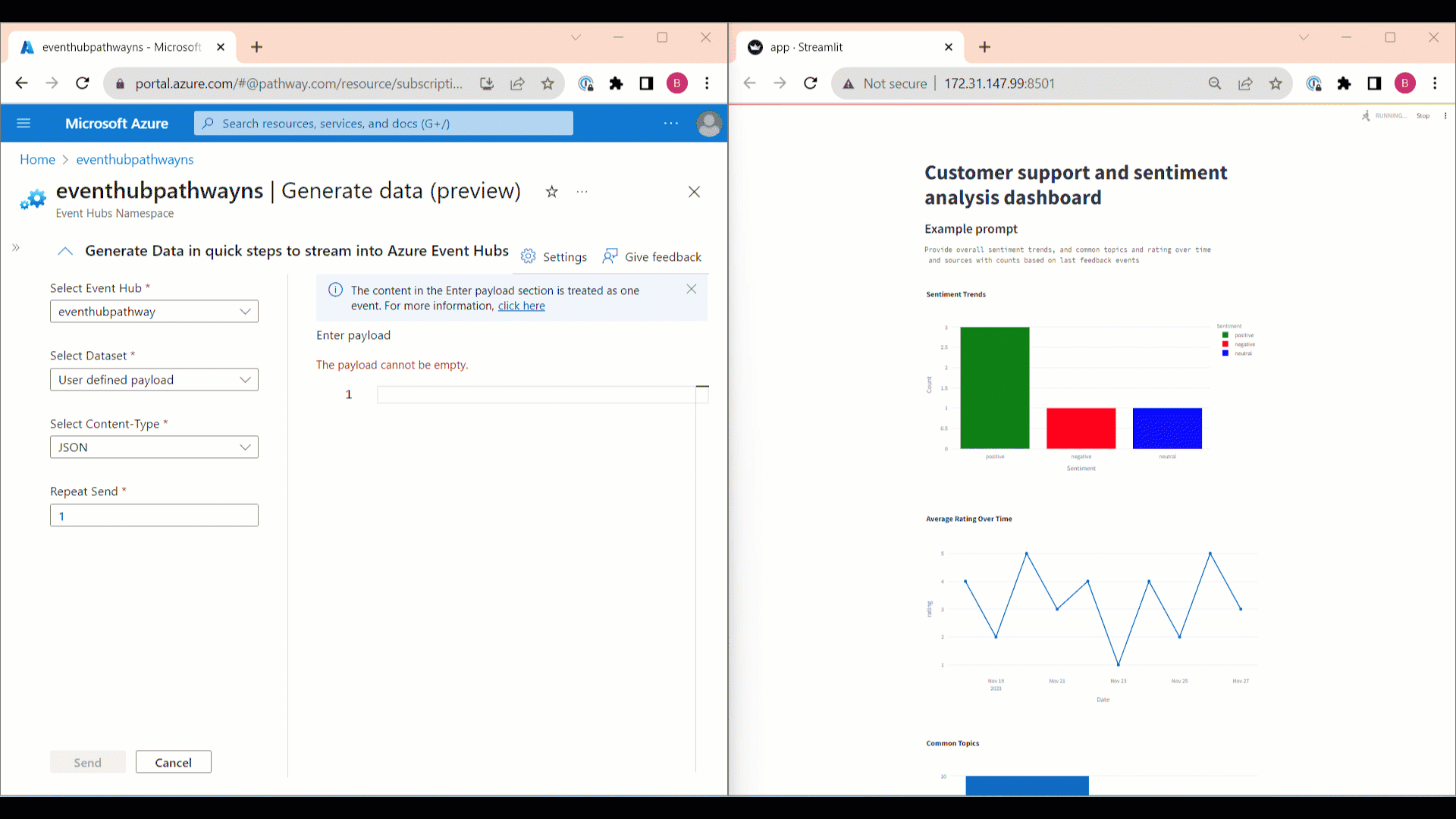Click the Microsoft Azure home logo text

point(117,124)
